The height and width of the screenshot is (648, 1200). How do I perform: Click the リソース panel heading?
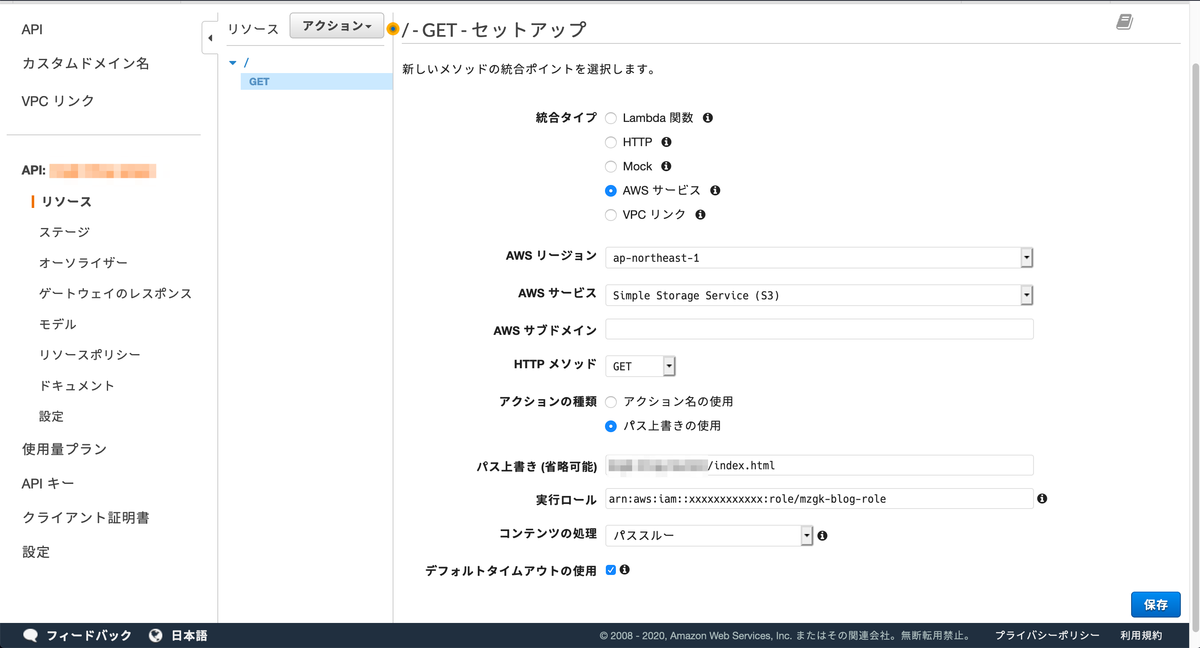click(253, 29)
